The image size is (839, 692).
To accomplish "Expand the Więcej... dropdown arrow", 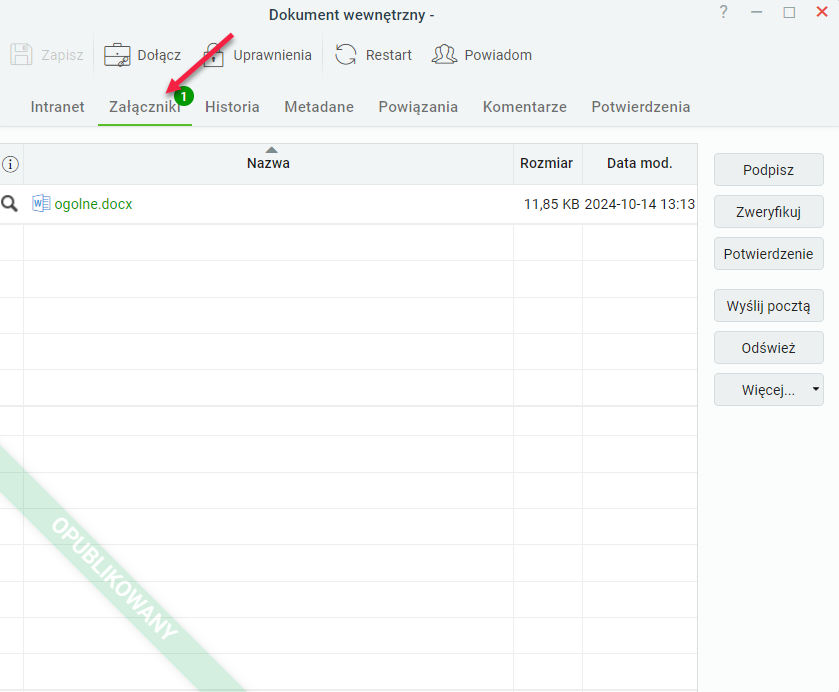I will [x=815, y=389].
